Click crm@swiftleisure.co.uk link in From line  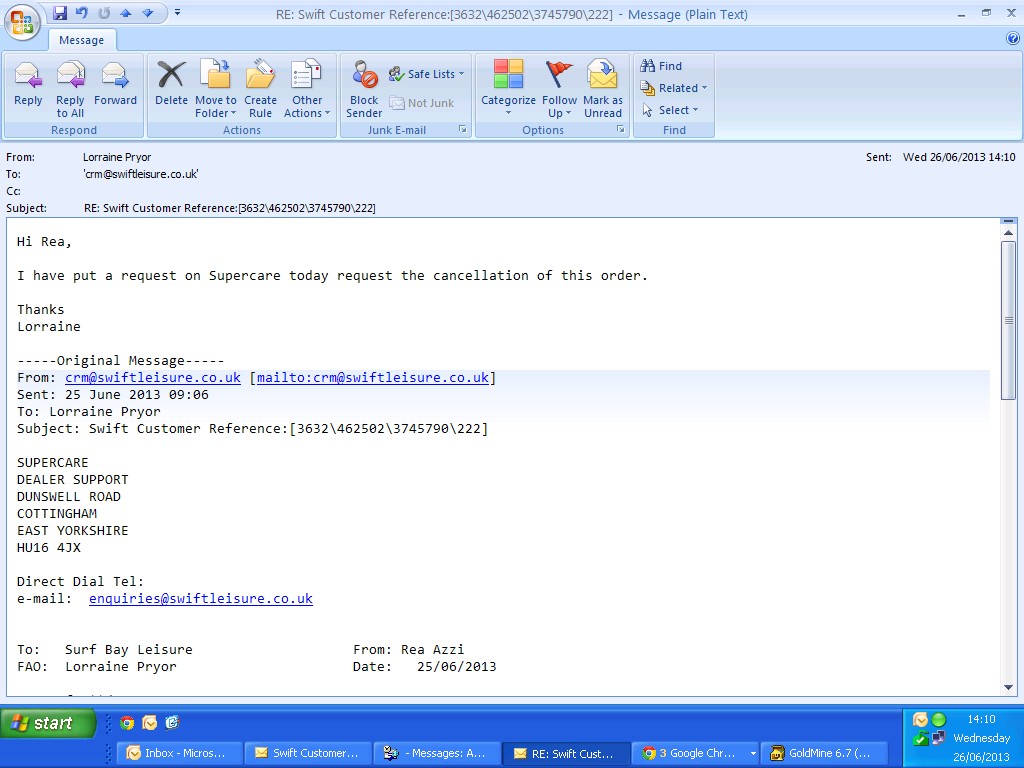tap(153, 377)
